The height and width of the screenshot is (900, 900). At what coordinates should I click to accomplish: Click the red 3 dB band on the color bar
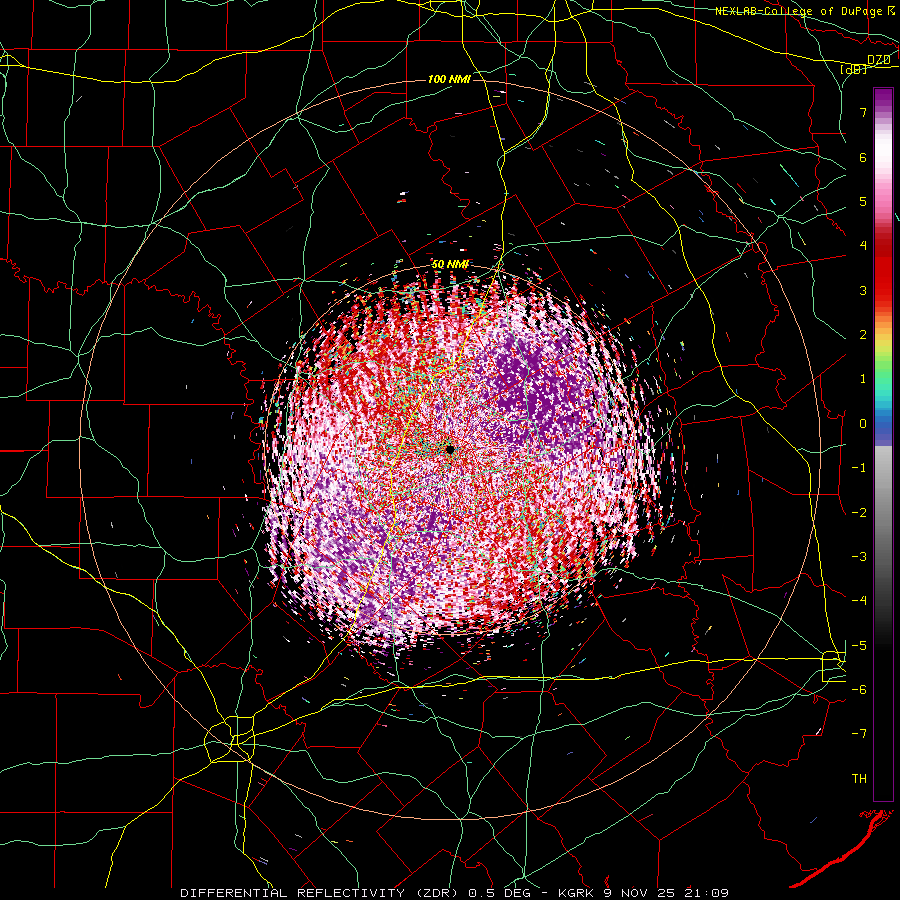point(883,290)
